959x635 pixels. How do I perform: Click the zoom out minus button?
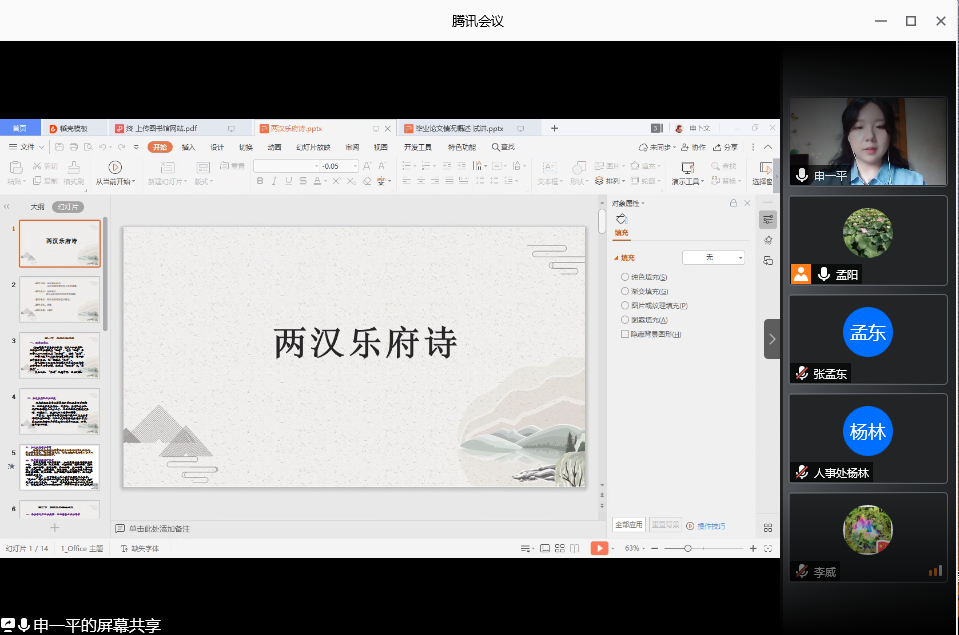pos(654,548)
